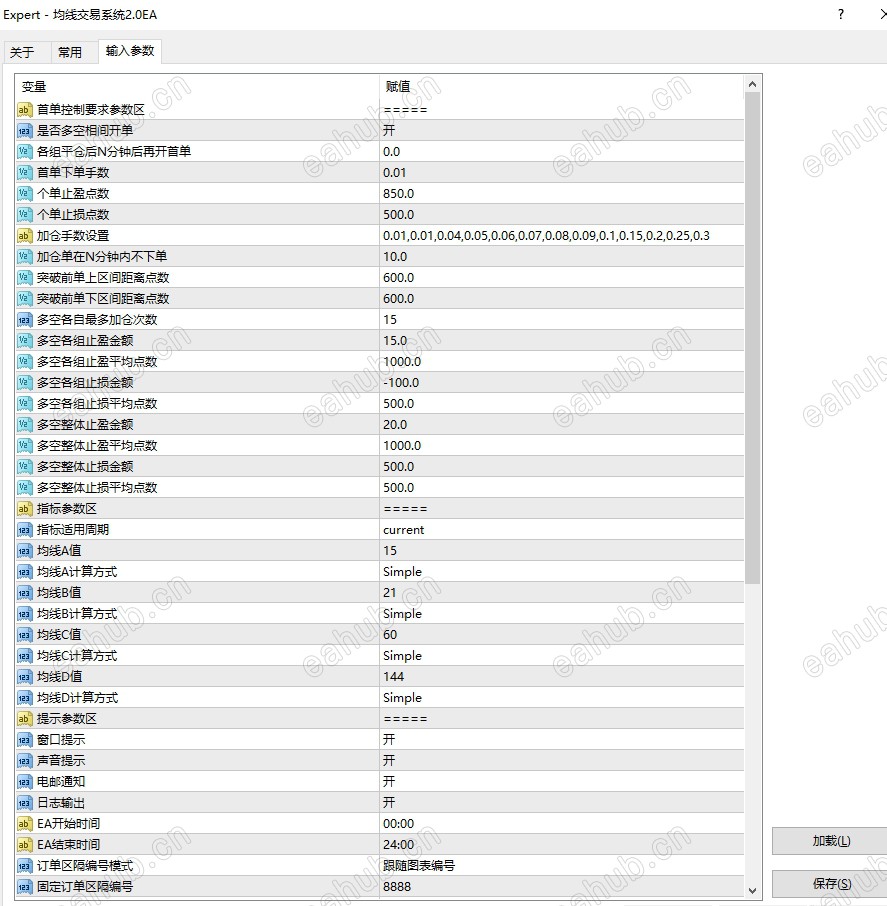Click the string icon beside 提示参数区
887x906 pixels.
click(x=24, y=719)
